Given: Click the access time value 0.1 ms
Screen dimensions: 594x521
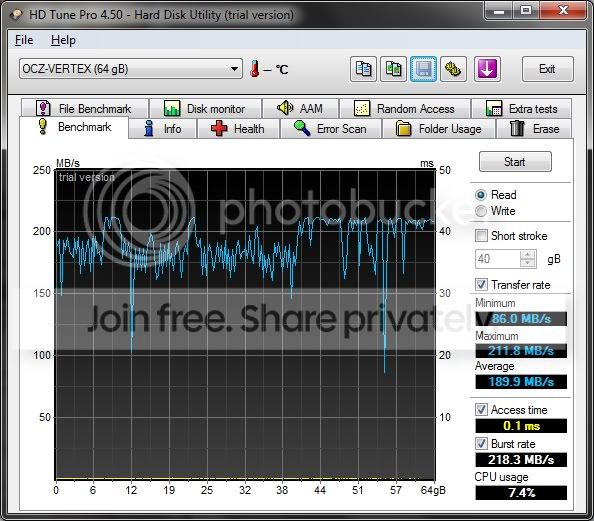Looking at the screenshot, I should (521, 426).
